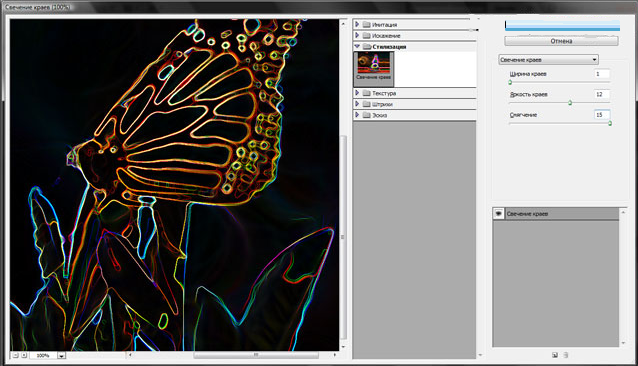Click the Смягчение label
This screenshot has width=638, height=366.
pyautogui.click(x=523, y=115)
